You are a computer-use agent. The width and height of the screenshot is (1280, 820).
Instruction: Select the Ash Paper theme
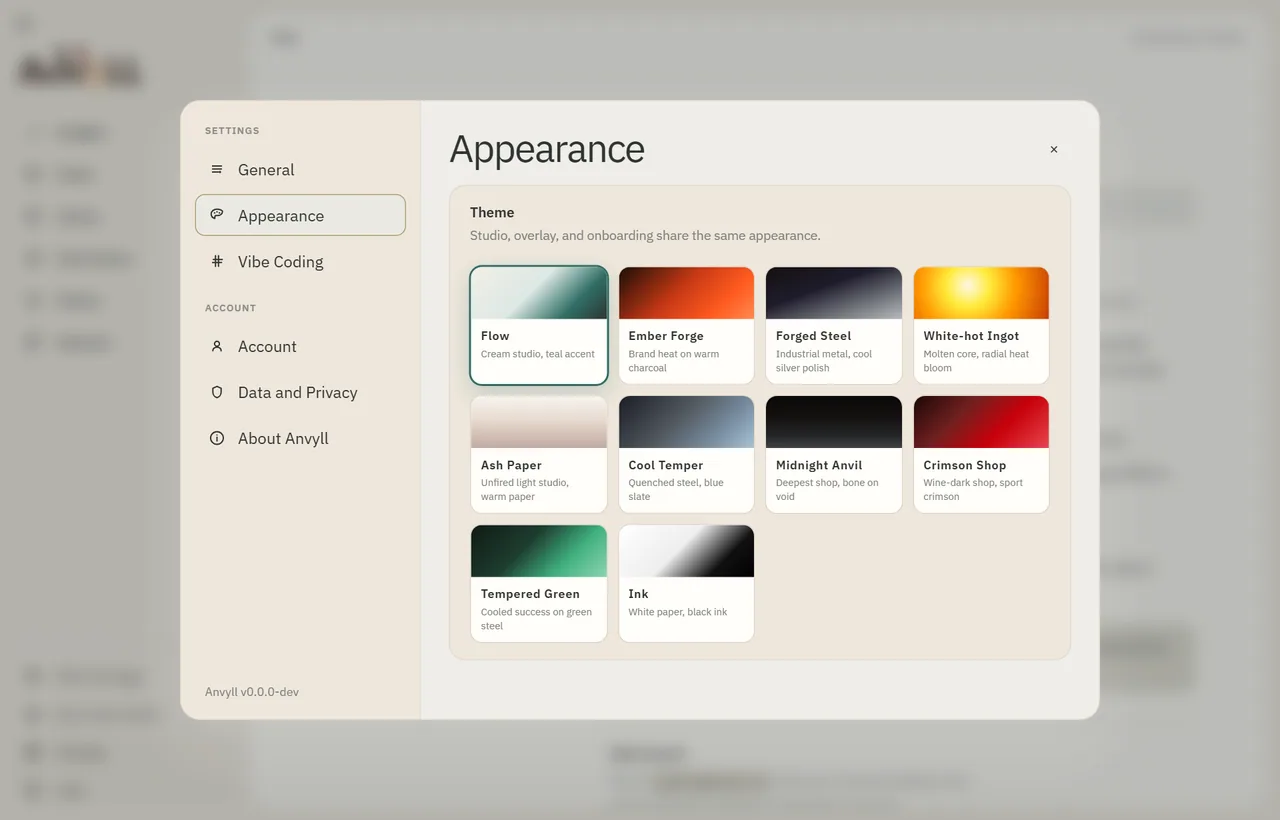539,454
